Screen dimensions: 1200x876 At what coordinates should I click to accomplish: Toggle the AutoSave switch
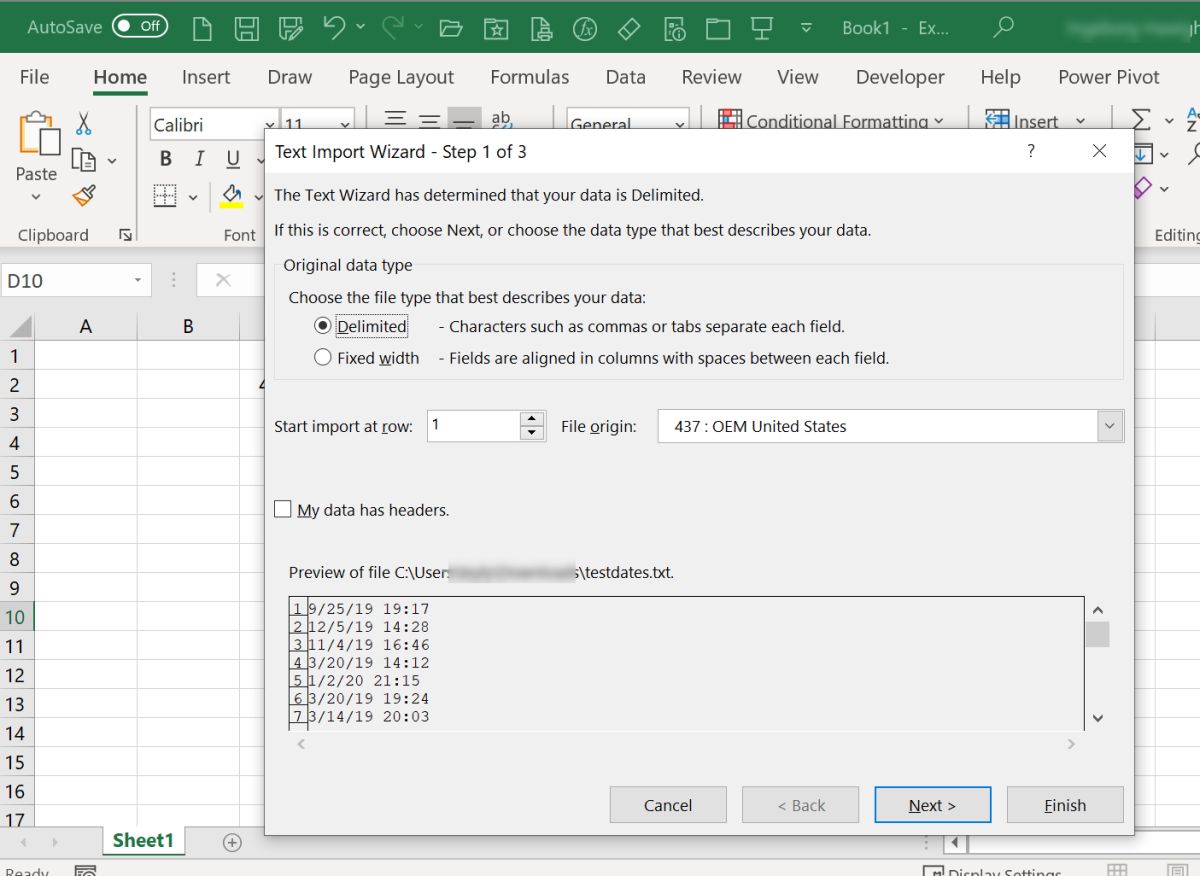(x=140, y=27)
